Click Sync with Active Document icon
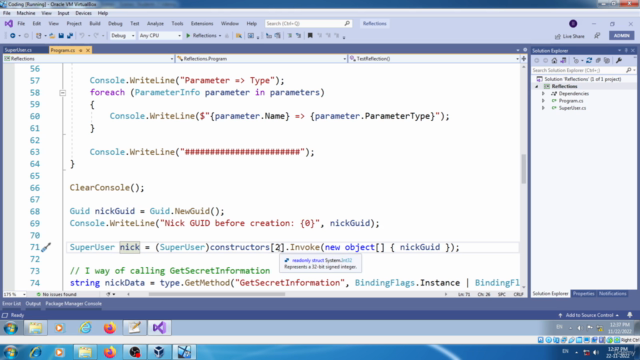The image size is (640, 360). pyautogui.click(x=589, y=61)
